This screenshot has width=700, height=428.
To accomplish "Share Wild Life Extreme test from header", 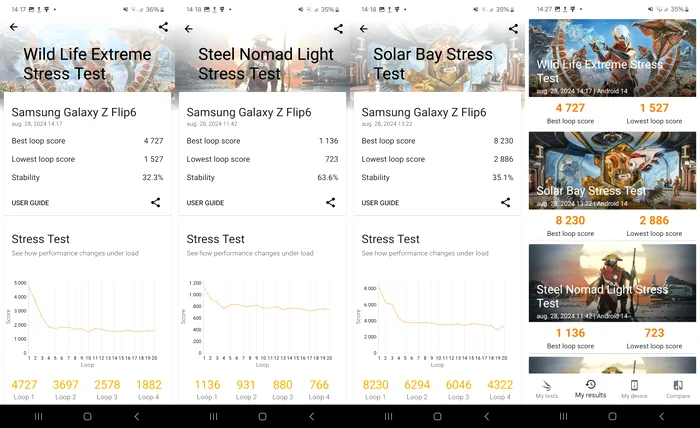I will [x=163, y=27].
